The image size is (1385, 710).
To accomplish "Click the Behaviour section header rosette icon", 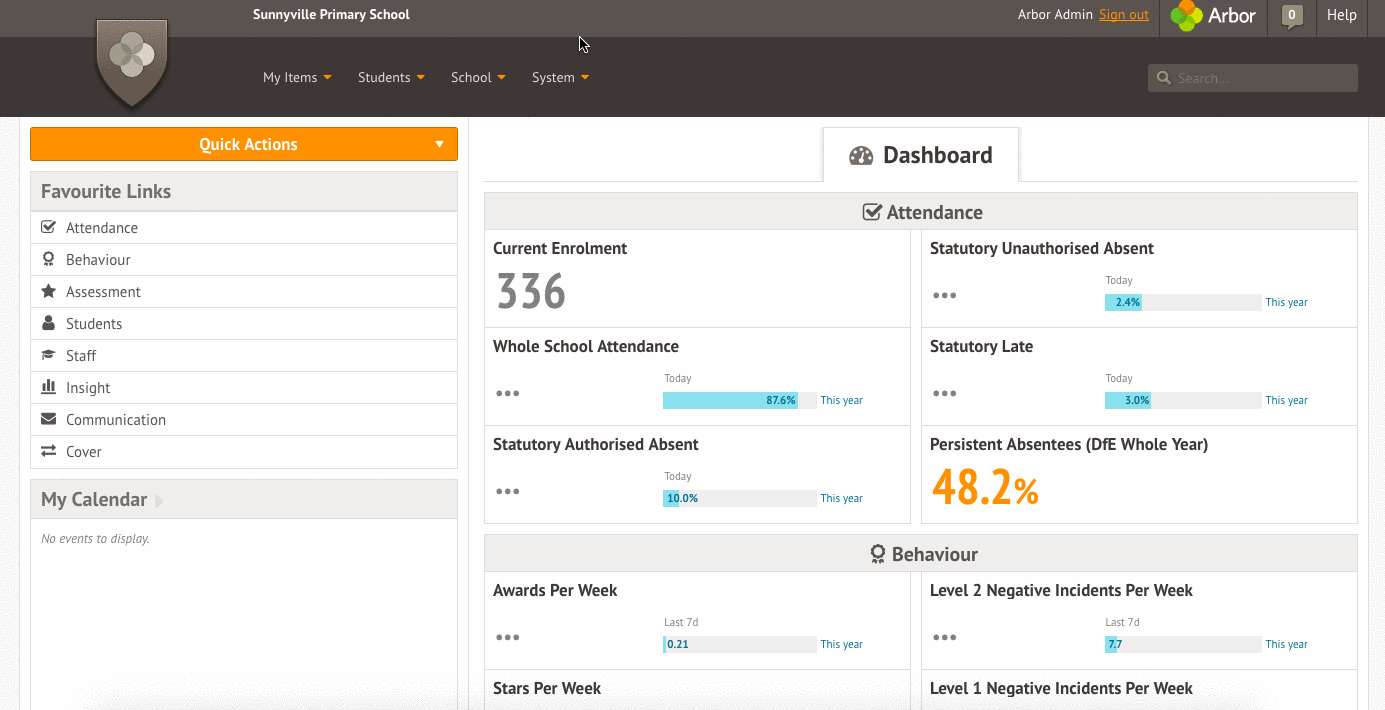I will pos(878,554).
